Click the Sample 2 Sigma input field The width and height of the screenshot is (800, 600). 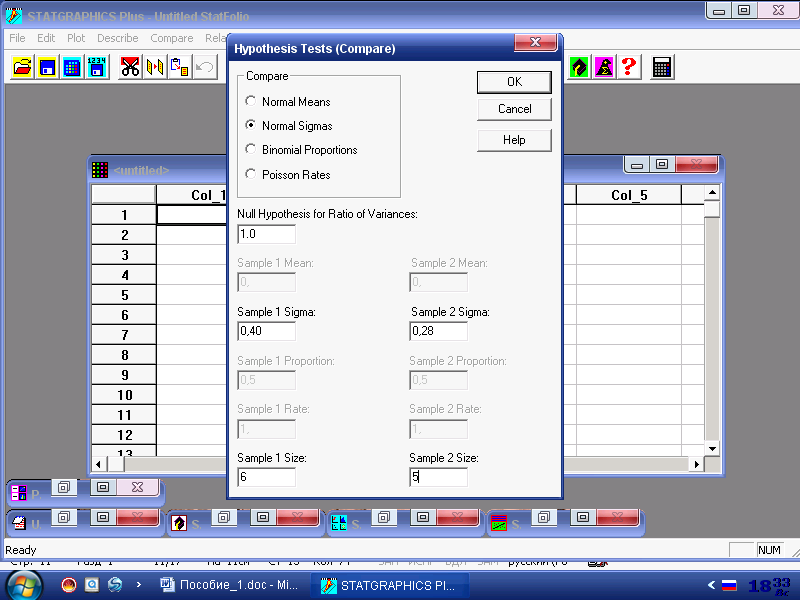pos(438,331)
